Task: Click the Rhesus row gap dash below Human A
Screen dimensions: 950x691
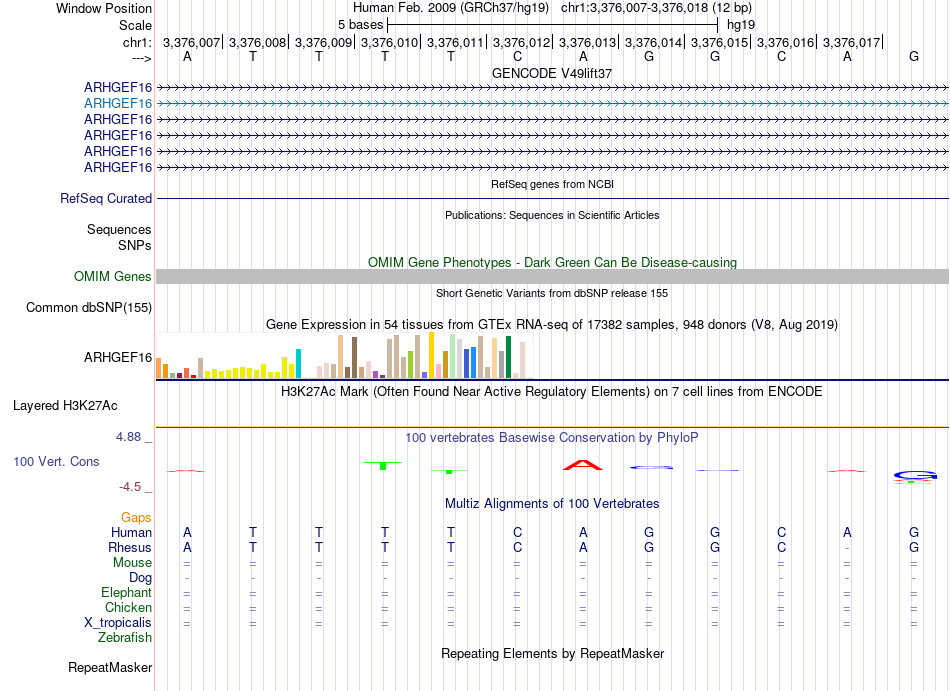Action: click(x=847, y=548)
